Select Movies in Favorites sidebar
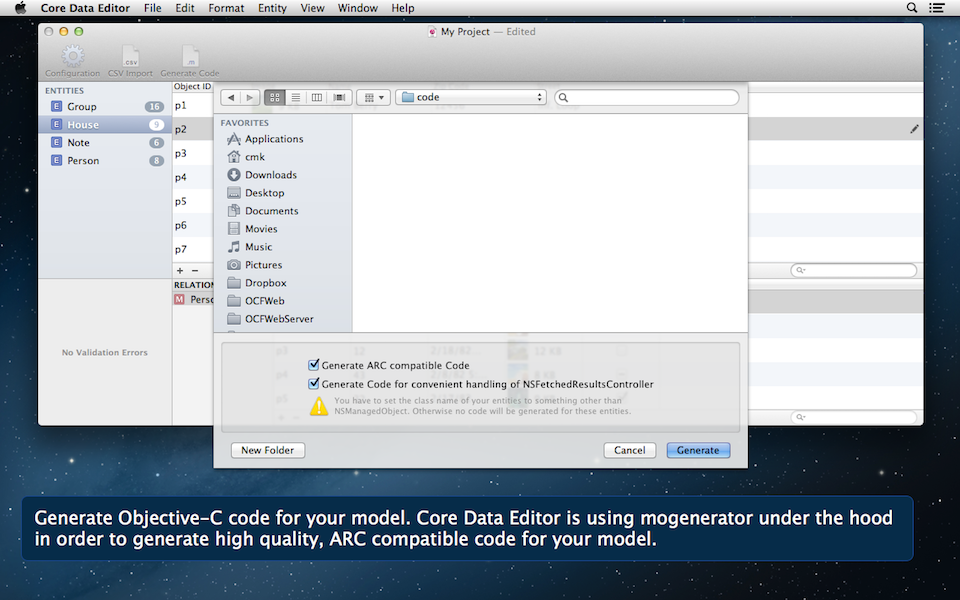This screenshot has height=600, width=960. point(252,228)
